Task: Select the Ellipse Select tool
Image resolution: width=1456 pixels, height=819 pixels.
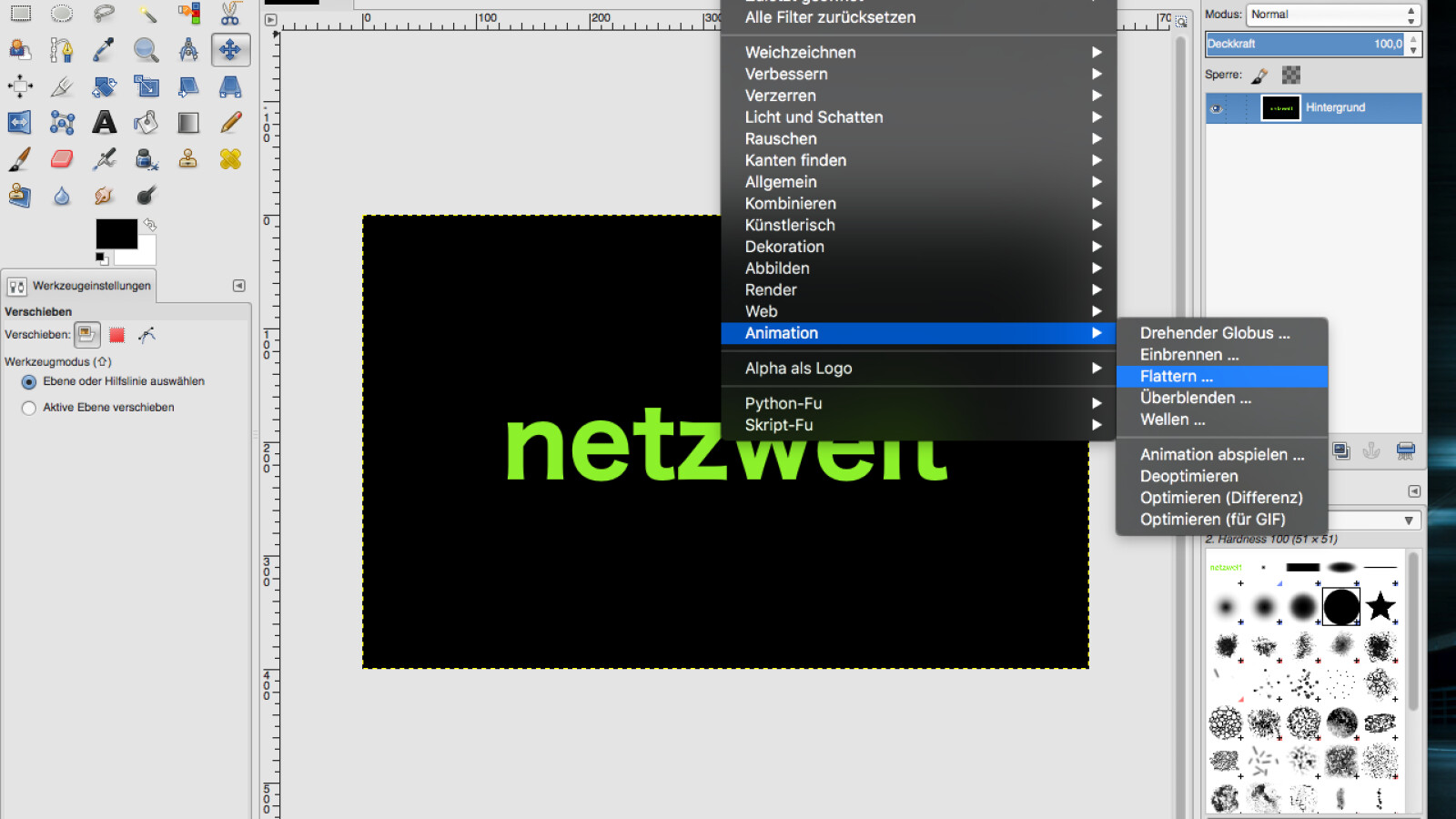Action: click(62, 13)
